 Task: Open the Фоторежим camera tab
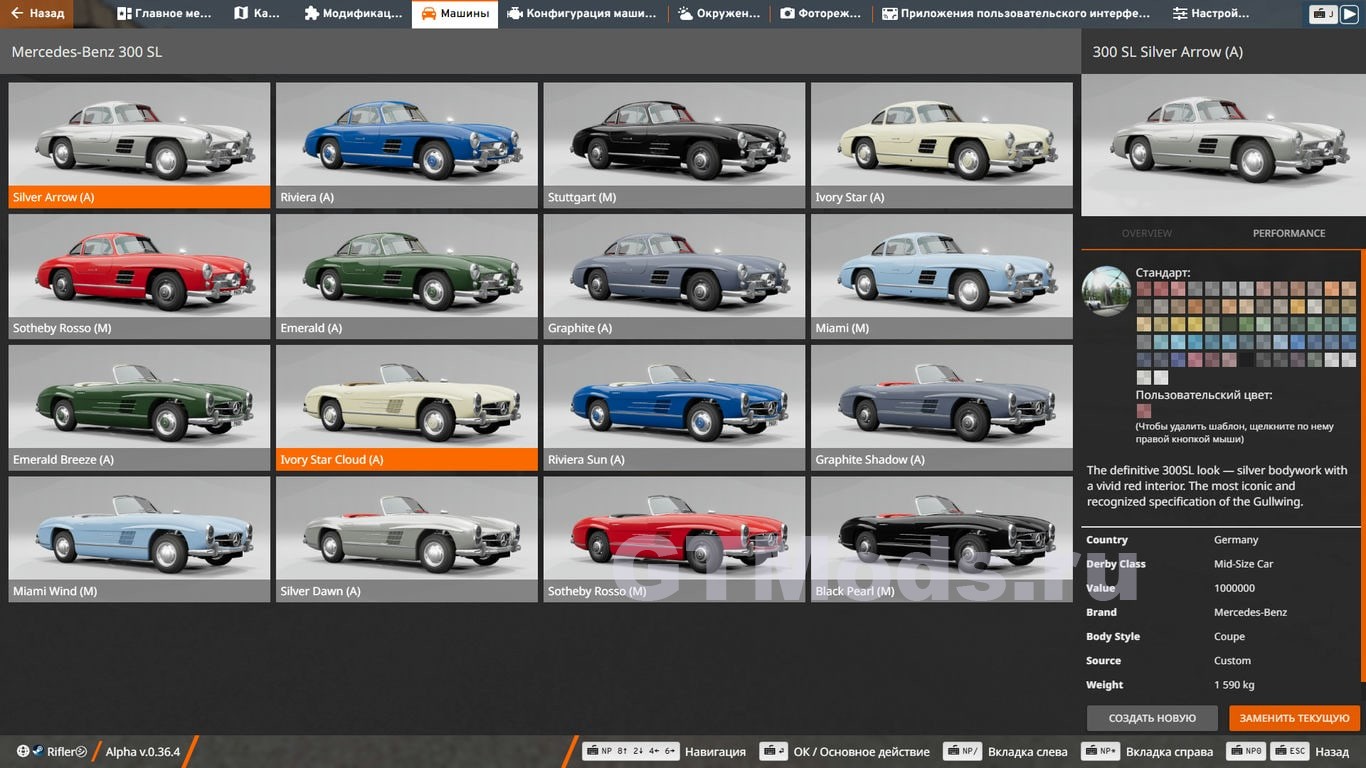pos(821,14)
